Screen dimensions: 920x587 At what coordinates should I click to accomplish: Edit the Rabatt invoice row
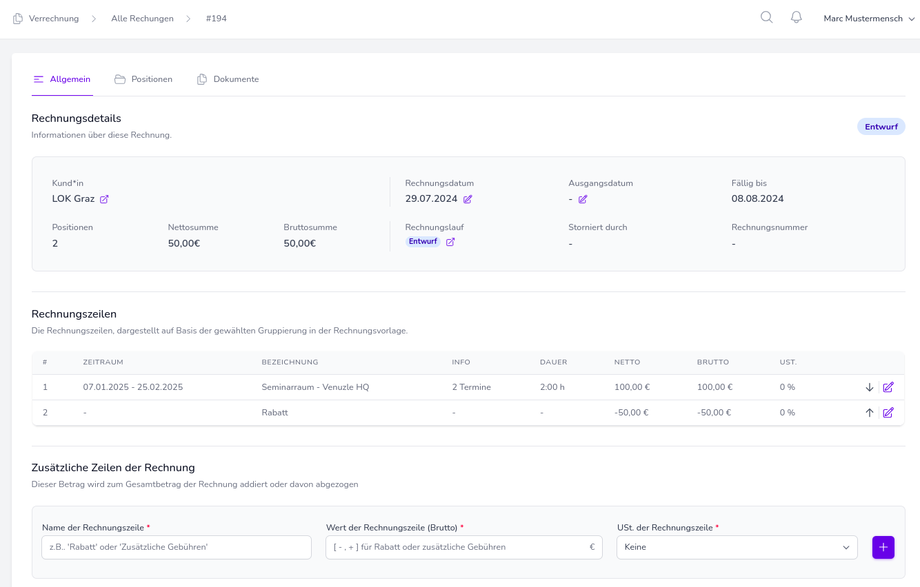pyautogui.click(x=888, y=413)
